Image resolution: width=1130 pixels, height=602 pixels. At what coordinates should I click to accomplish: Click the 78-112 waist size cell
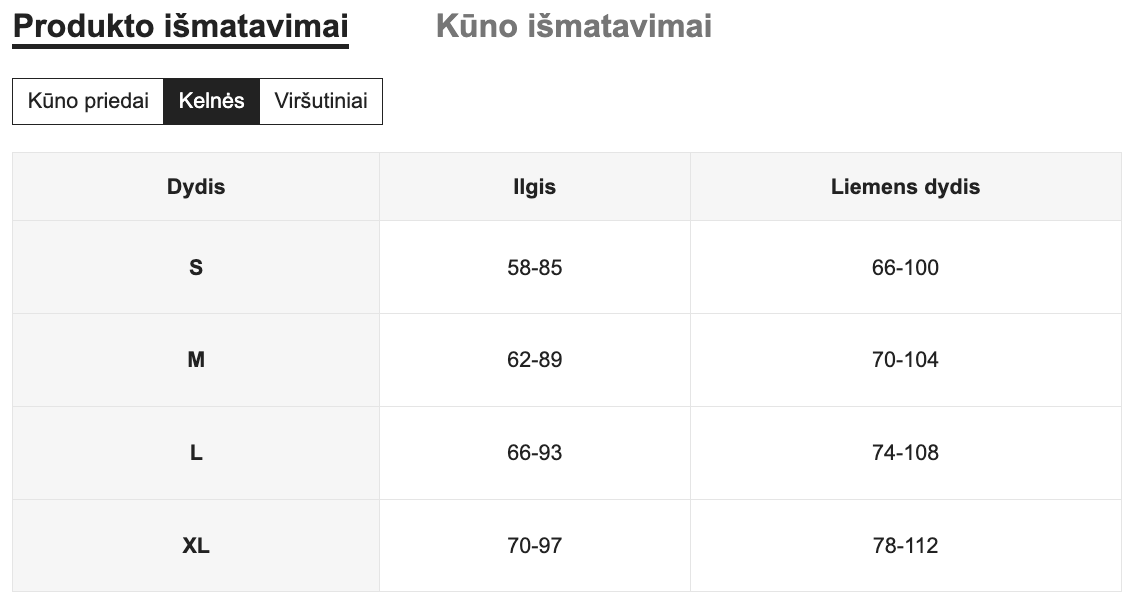point(905,546)
